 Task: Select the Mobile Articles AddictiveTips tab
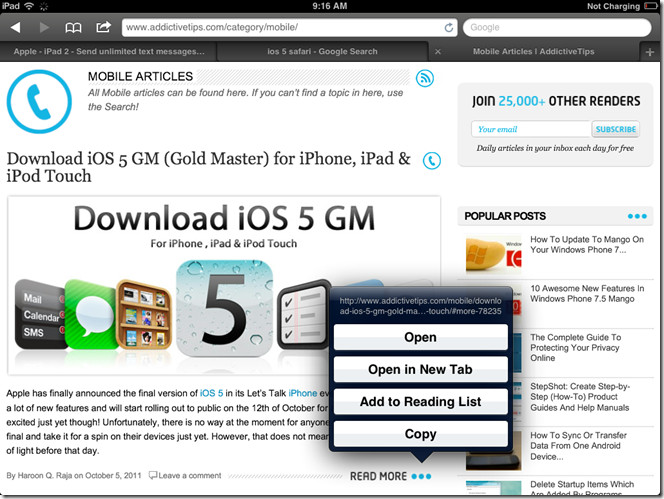tap(534, 52)
